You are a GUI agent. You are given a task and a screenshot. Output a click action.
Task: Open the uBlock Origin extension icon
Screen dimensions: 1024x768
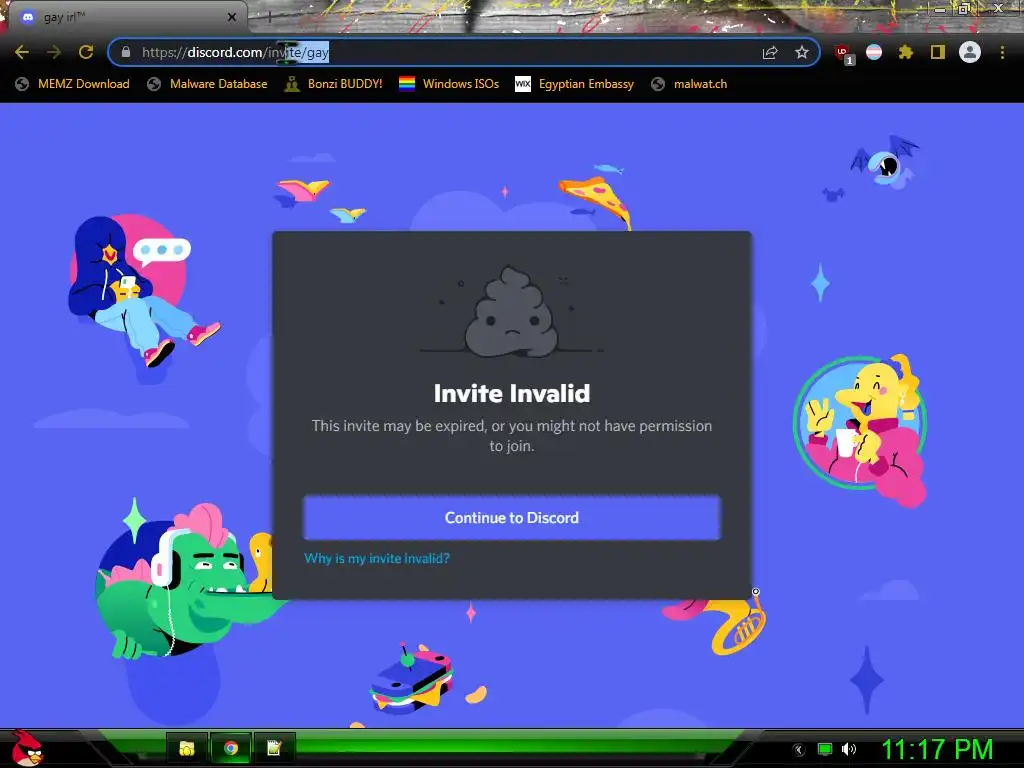[x=844, y=54]
